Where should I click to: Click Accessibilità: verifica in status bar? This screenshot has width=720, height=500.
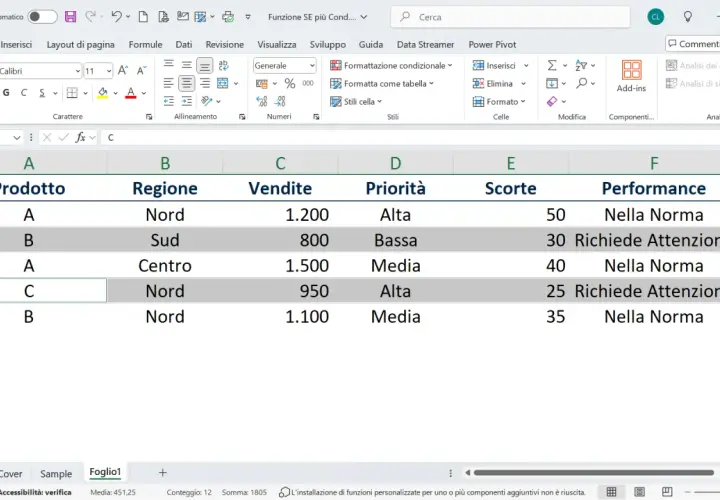pyautogui.click(x=35, y=492)
